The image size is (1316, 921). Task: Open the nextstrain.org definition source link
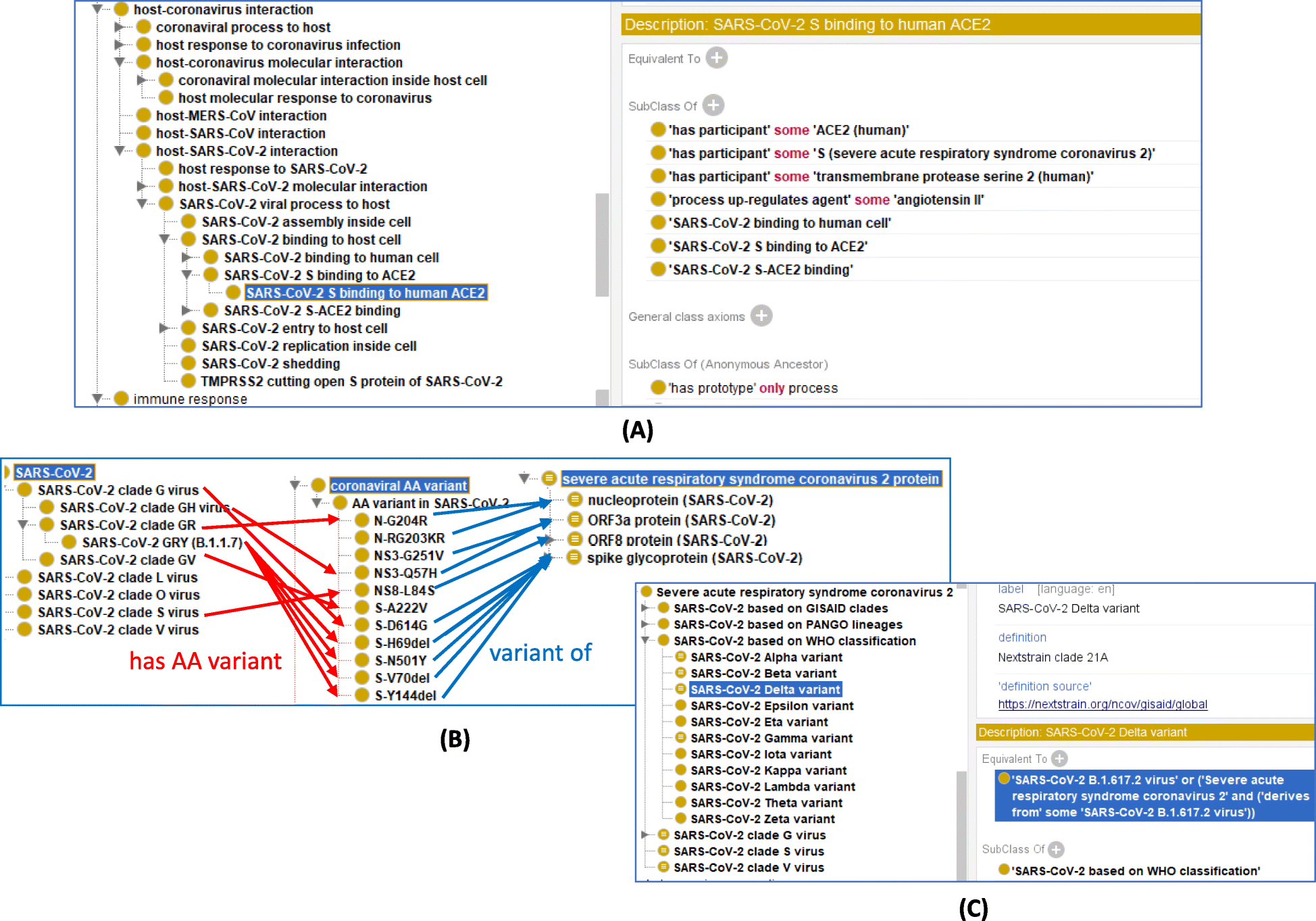(1103, 704)
